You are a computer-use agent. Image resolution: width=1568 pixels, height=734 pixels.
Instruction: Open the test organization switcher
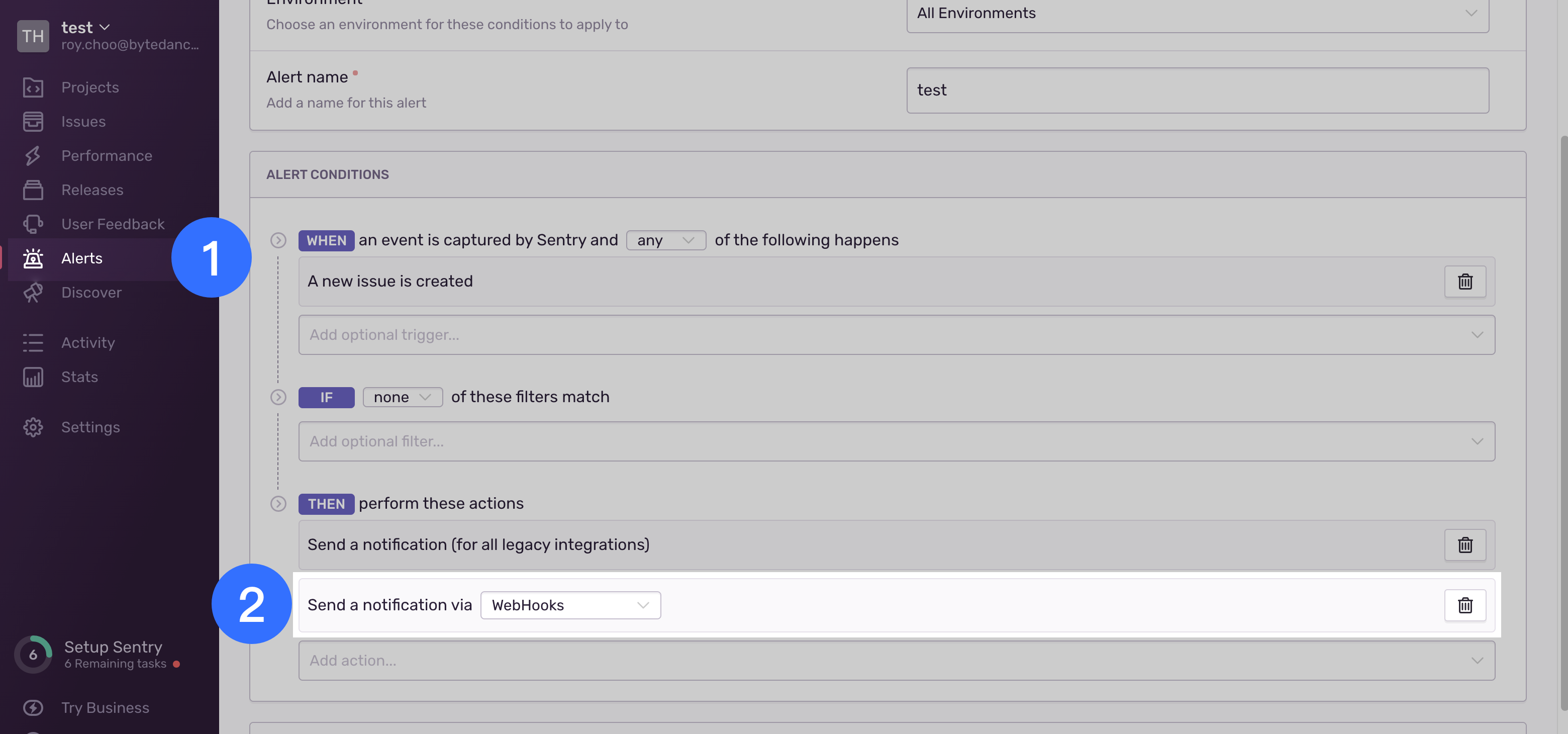click(85, 28)
